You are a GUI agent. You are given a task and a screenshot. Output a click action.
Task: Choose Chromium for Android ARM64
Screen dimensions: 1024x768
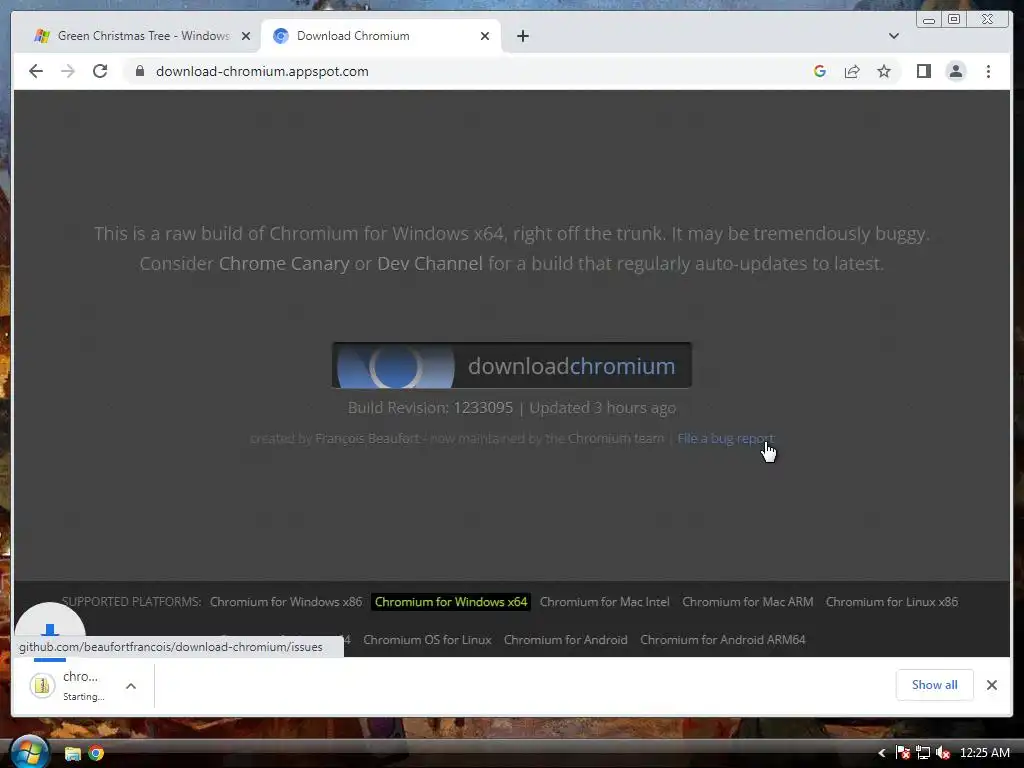click(x=722, y=639)
